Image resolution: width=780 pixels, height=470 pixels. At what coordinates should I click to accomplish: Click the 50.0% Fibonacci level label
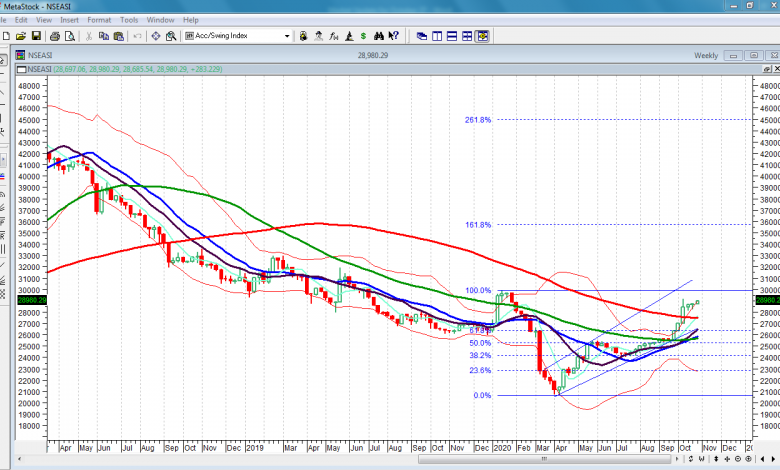480,343
